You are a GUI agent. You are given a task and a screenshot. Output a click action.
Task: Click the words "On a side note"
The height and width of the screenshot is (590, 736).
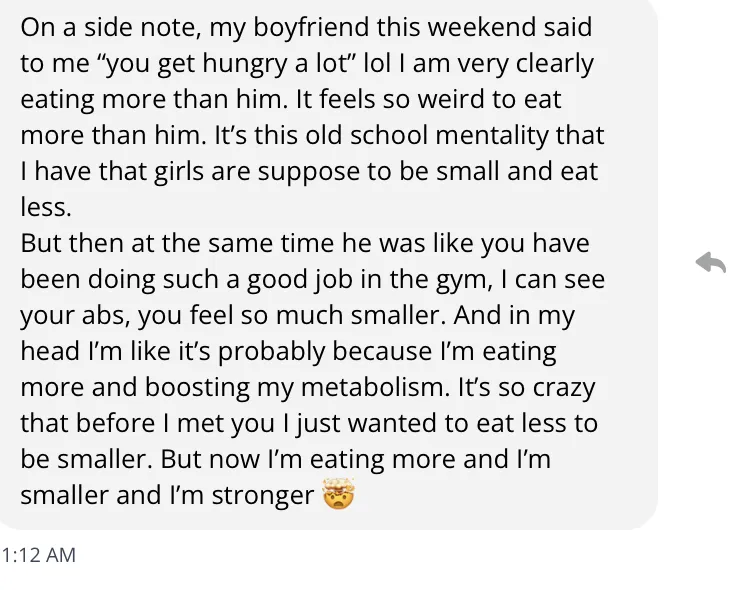click(x=111, y=27)
